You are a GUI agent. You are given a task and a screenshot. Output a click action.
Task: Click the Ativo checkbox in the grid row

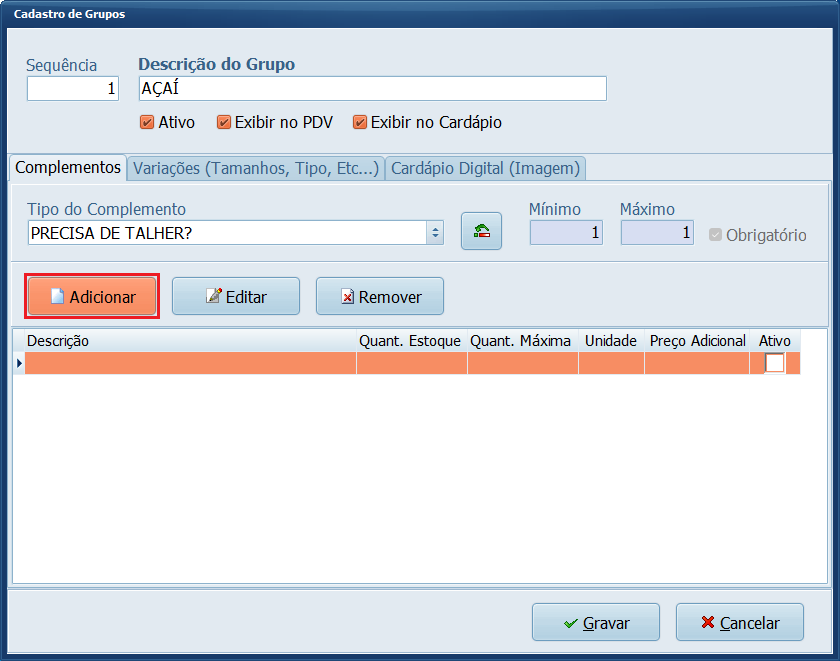[774, 363]
